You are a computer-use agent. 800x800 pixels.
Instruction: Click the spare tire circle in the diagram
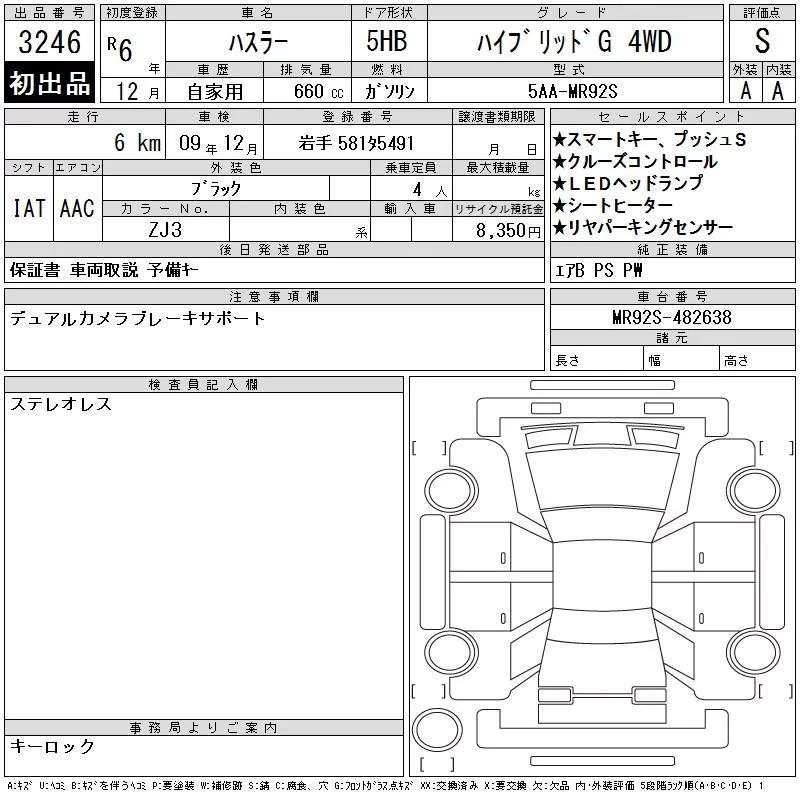[437, 729]
